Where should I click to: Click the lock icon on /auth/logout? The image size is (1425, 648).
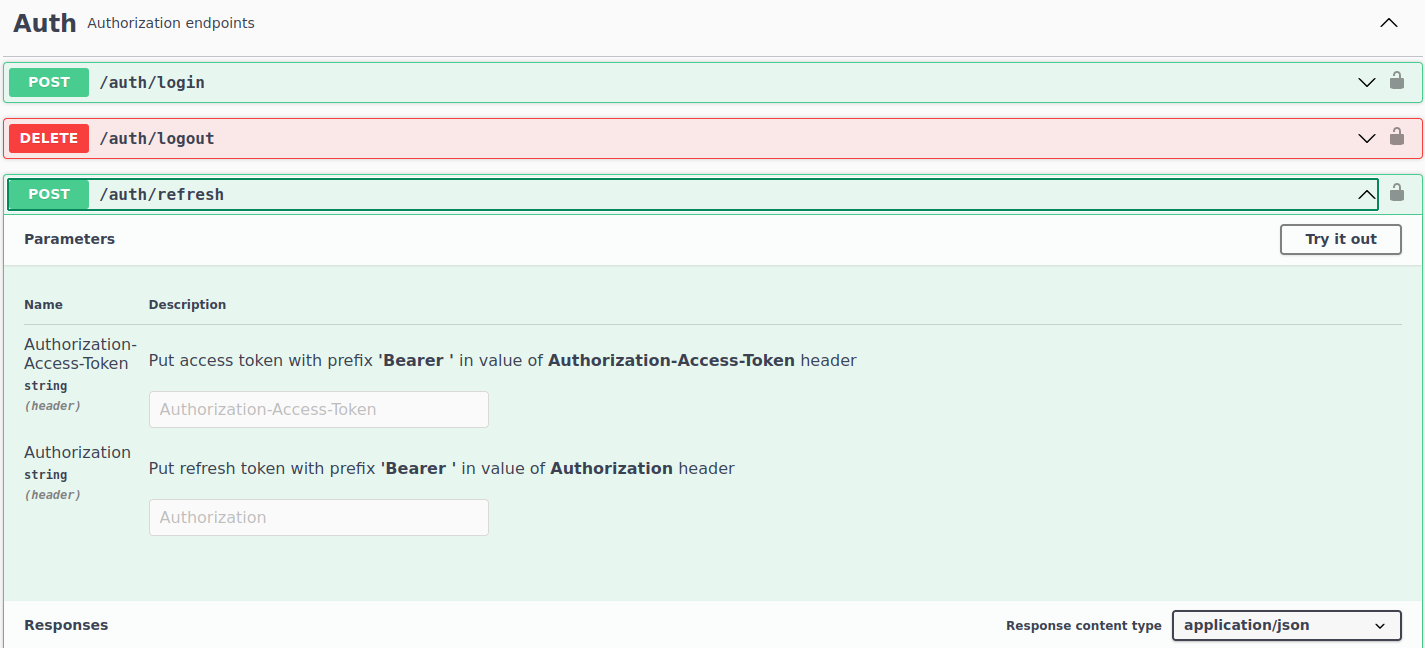[x=1397, y=137]
